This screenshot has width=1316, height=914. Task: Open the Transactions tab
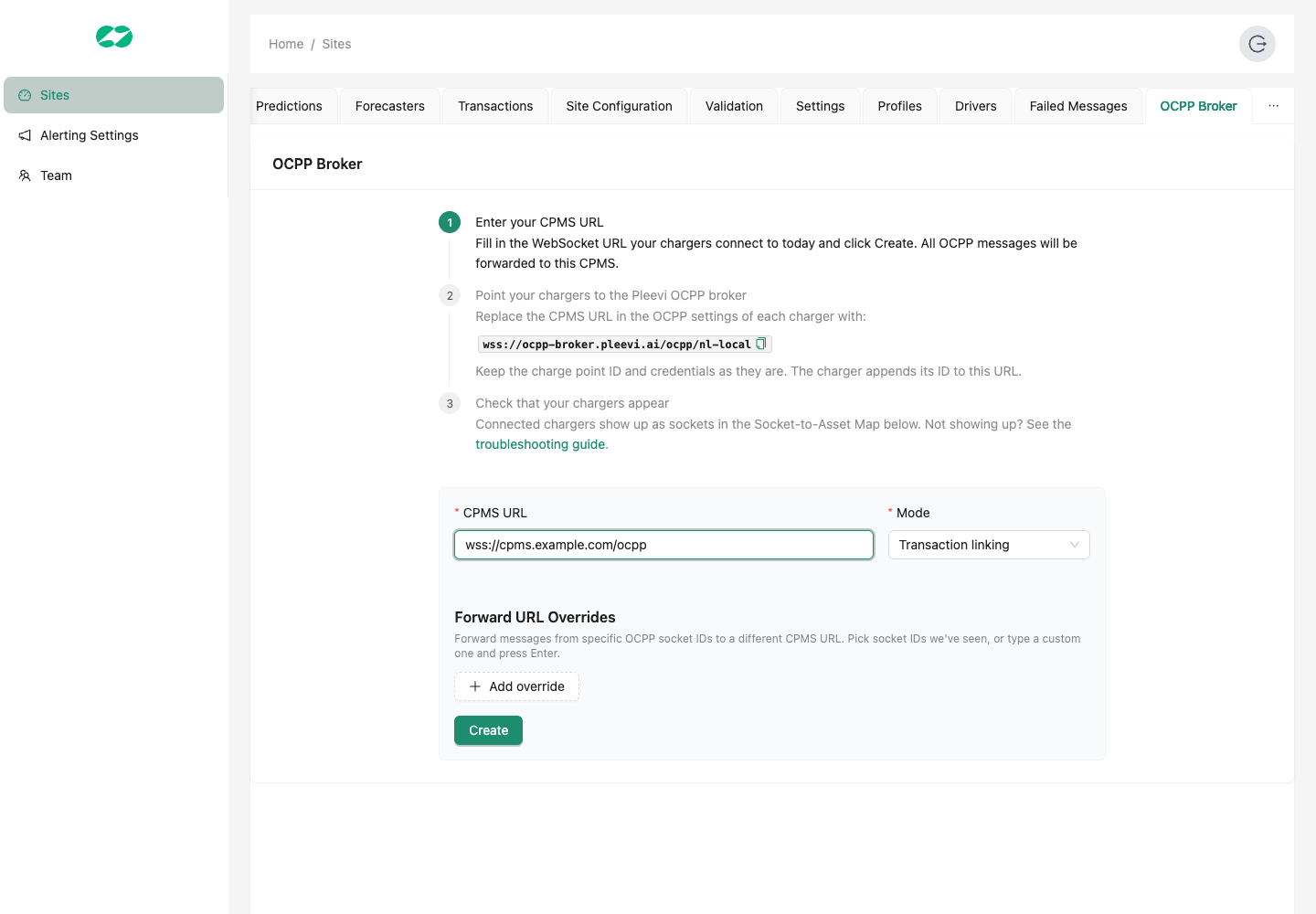(495, 106)
